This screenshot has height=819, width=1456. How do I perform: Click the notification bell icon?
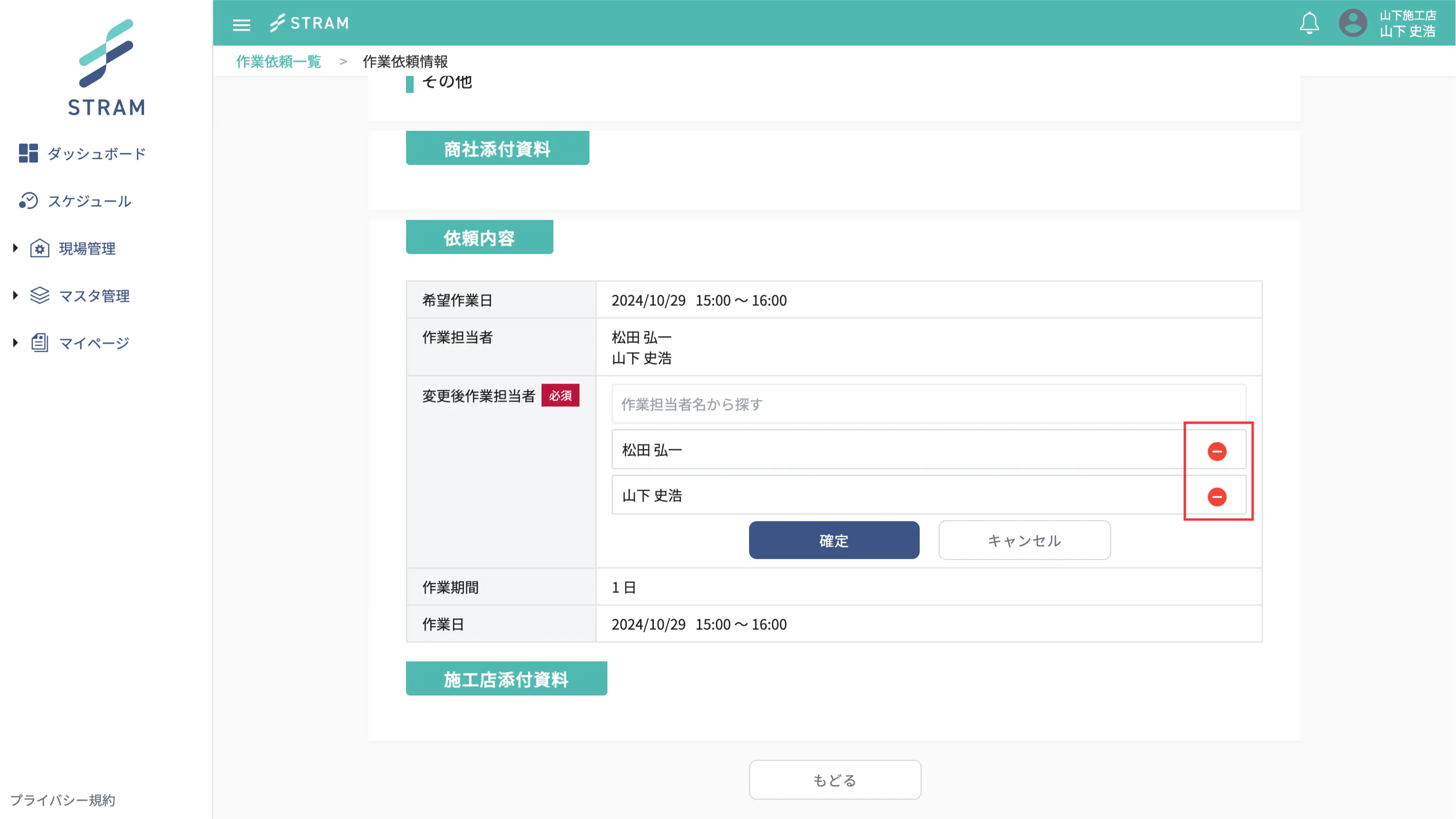[1309, 23]
